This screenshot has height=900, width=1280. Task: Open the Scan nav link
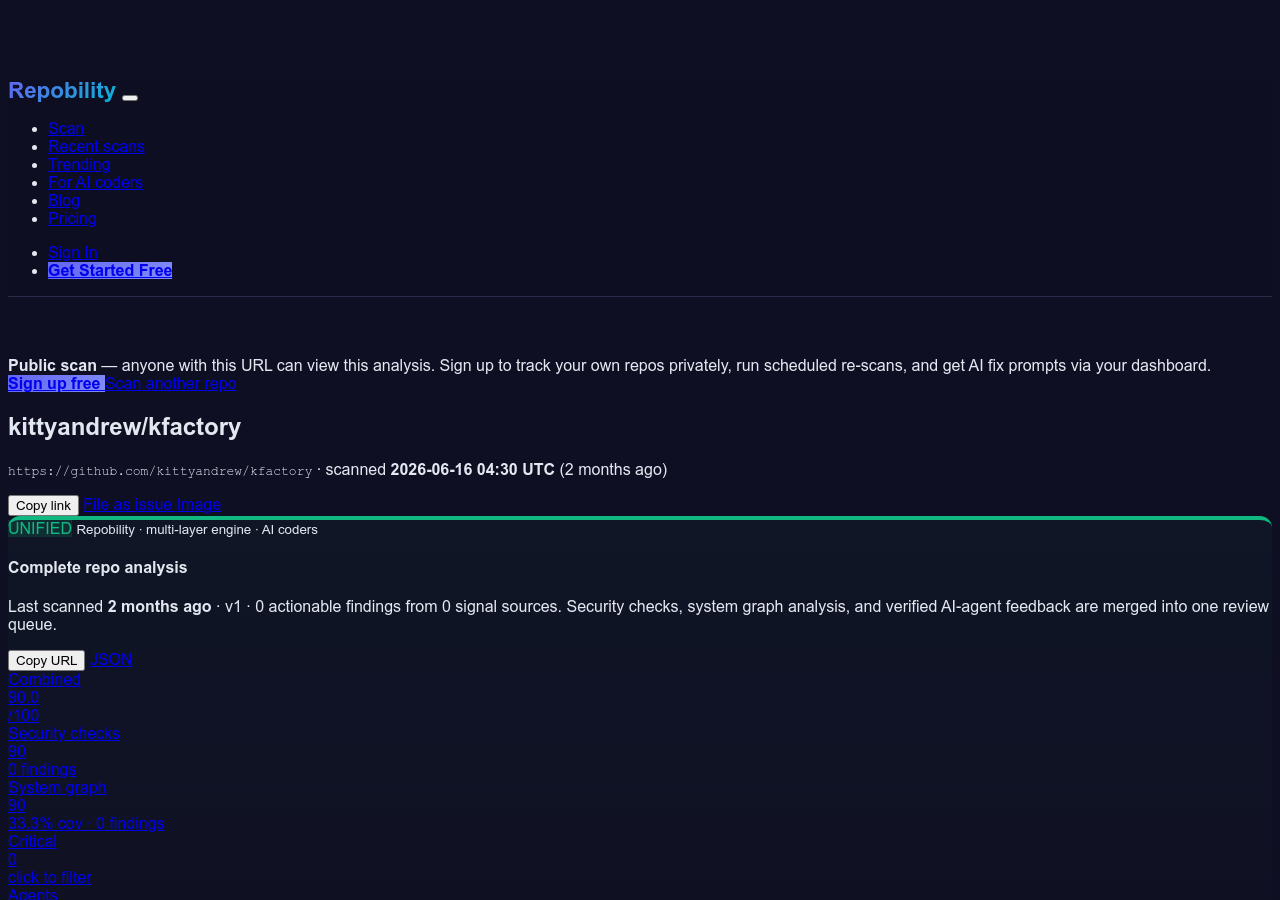[x=66, y=128]
